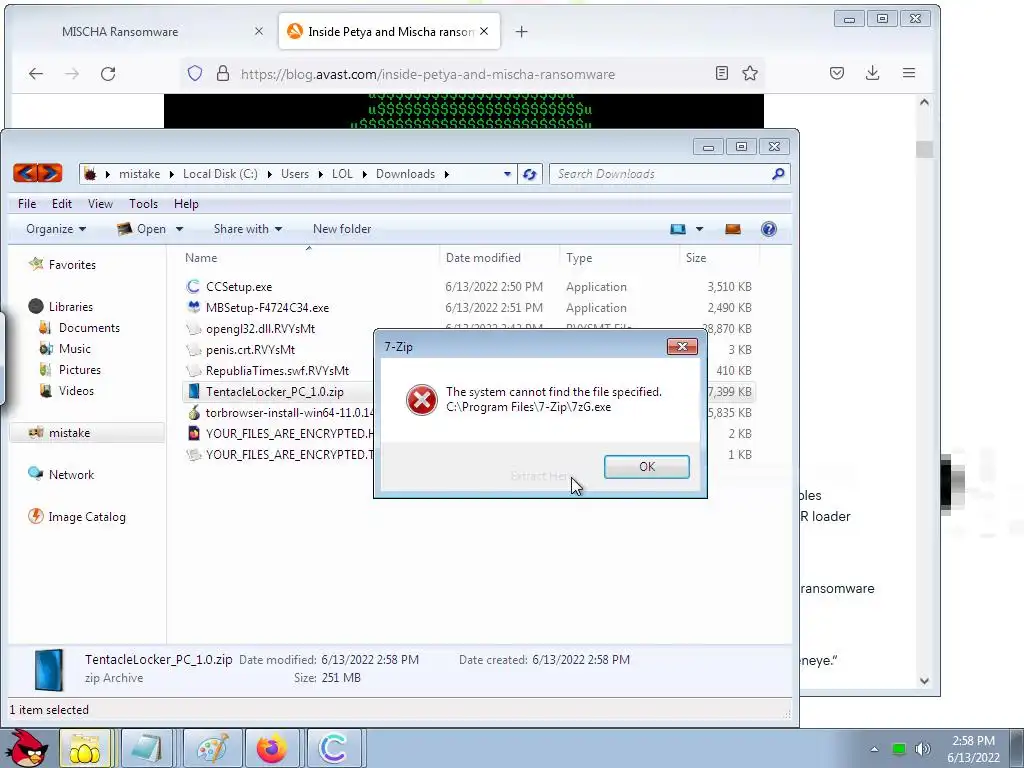The width and height of the screenshot is (1024, 768).
Task: Click the change view icon
Action: [677, 229]
